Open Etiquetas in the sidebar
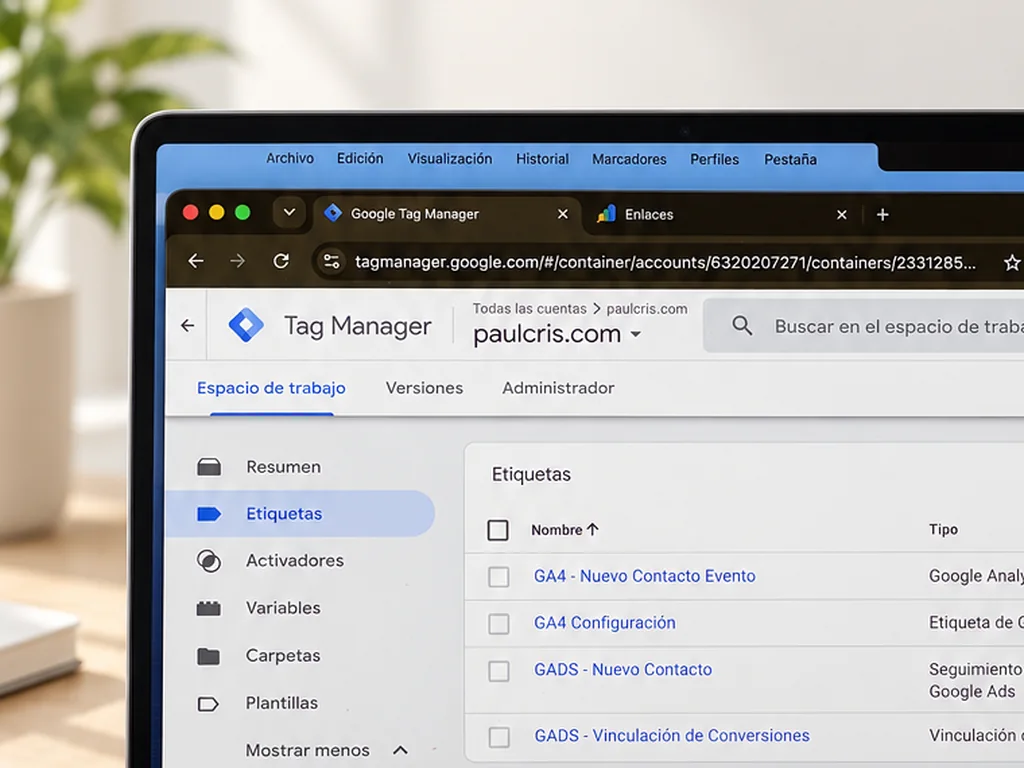Image resolution: width=1024 pixels, height=768 pixels. click(x=300, y=514)
